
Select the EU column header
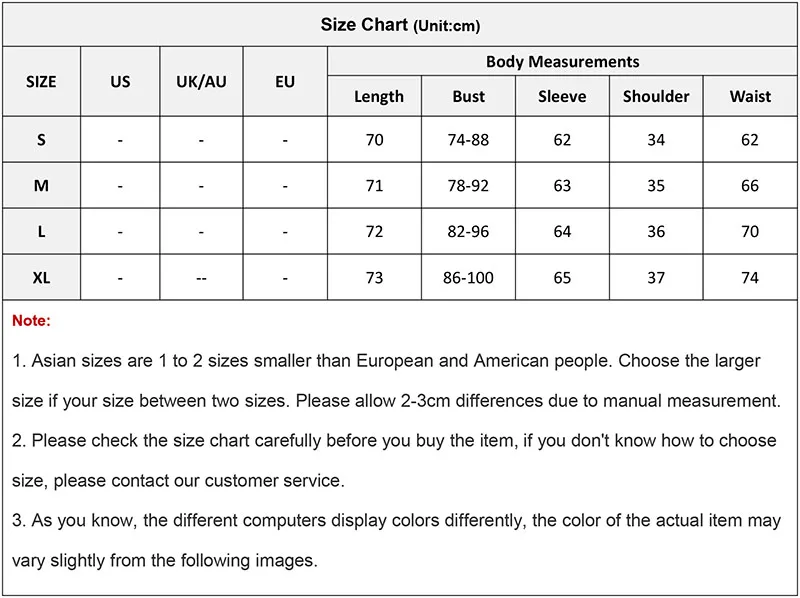(x=285, y=81)
